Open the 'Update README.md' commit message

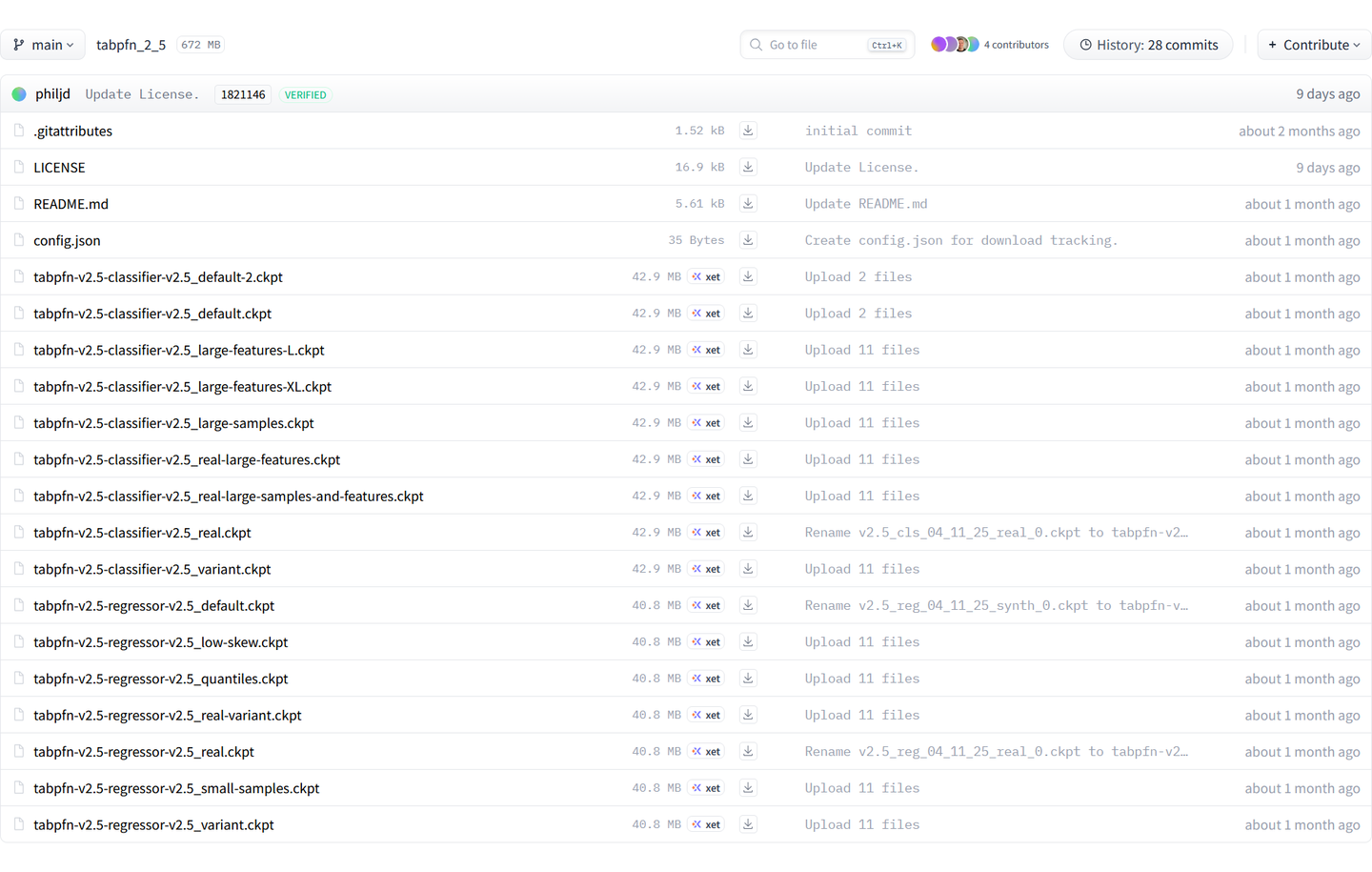pos(866,204)
